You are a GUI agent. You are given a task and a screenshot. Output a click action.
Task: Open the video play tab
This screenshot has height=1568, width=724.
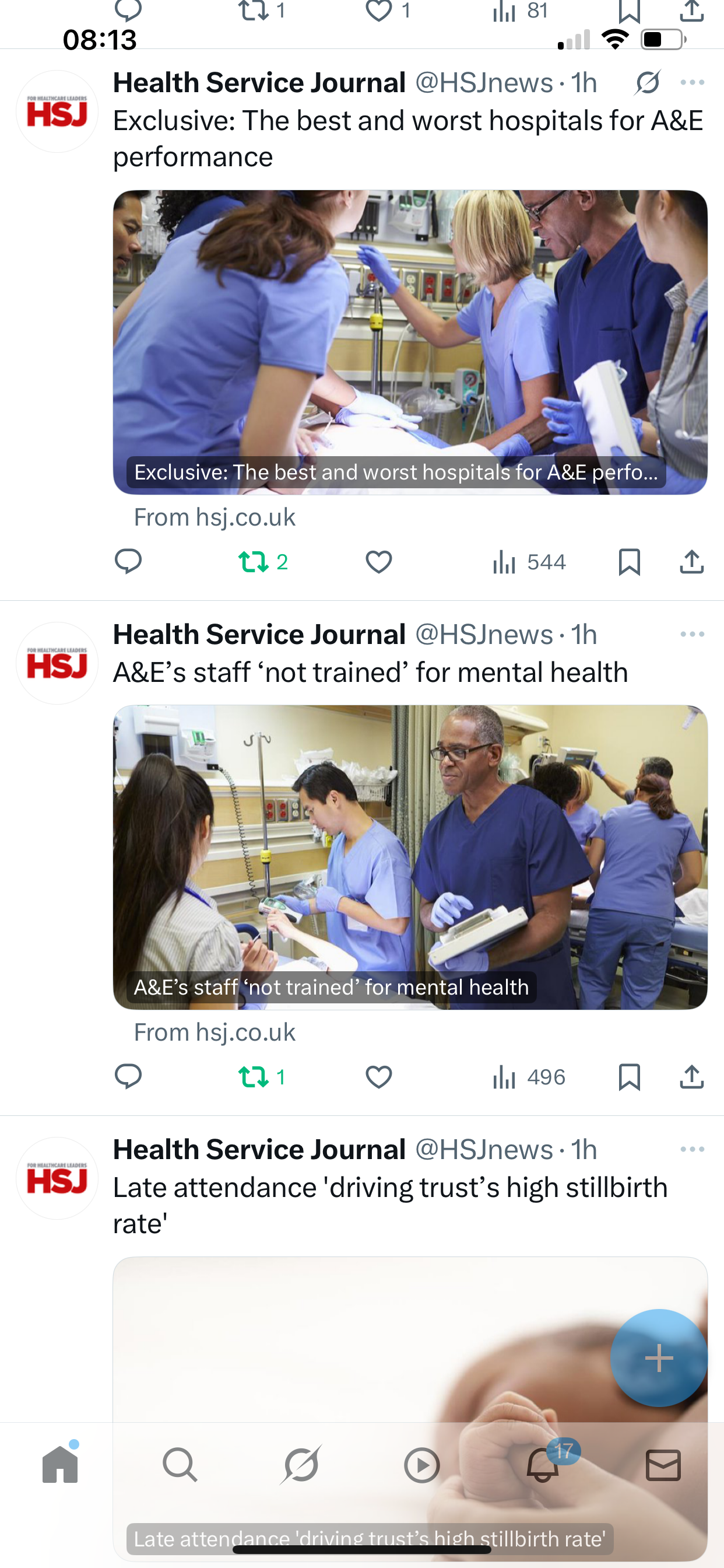click(421, 1465)
